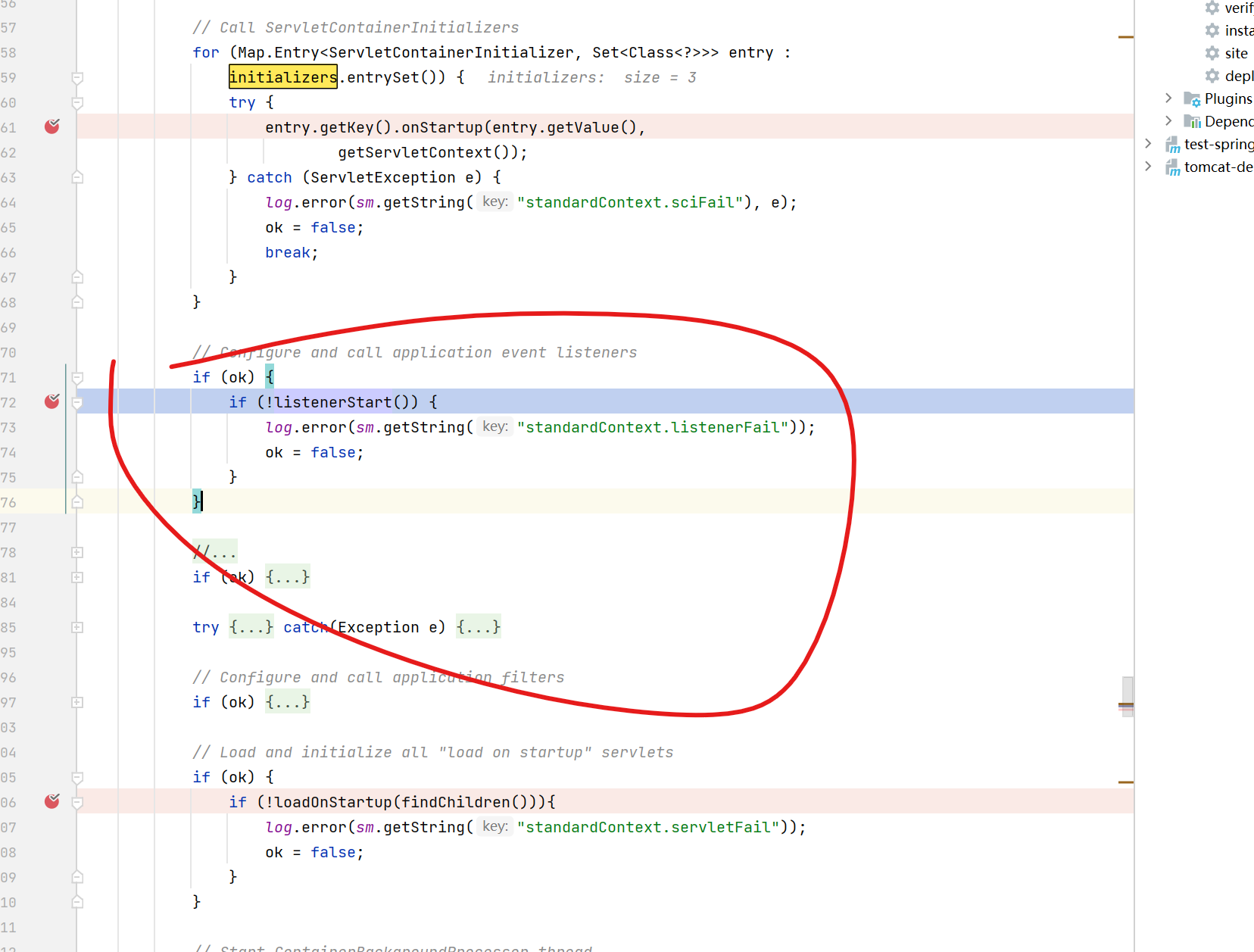Click the folded {...} after try keyword
This screenshot has height=952, width=1254.
point(251,627)
